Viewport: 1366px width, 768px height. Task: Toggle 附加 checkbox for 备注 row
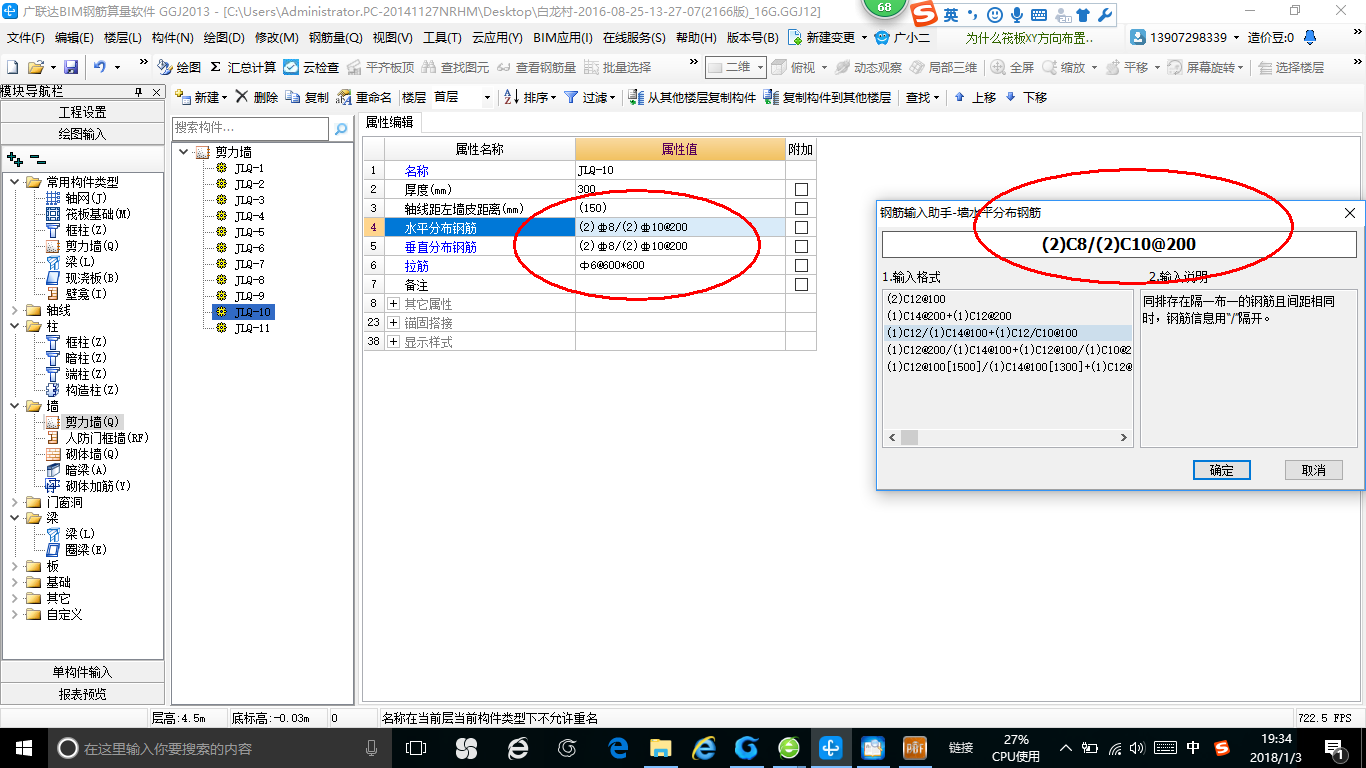click(x=801, y=284)
